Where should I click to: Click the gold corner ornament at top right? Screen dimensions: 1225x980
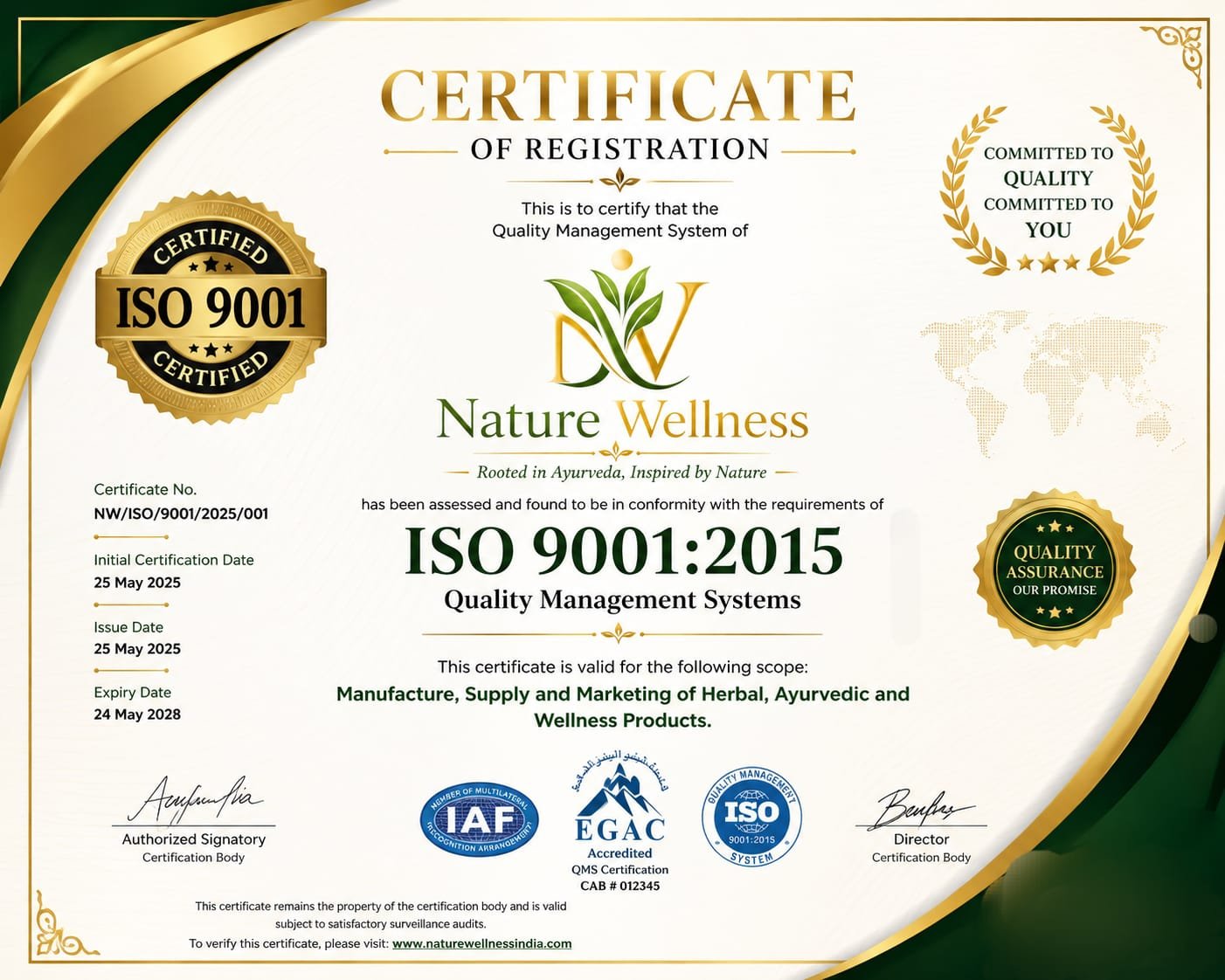[1173, 55]
